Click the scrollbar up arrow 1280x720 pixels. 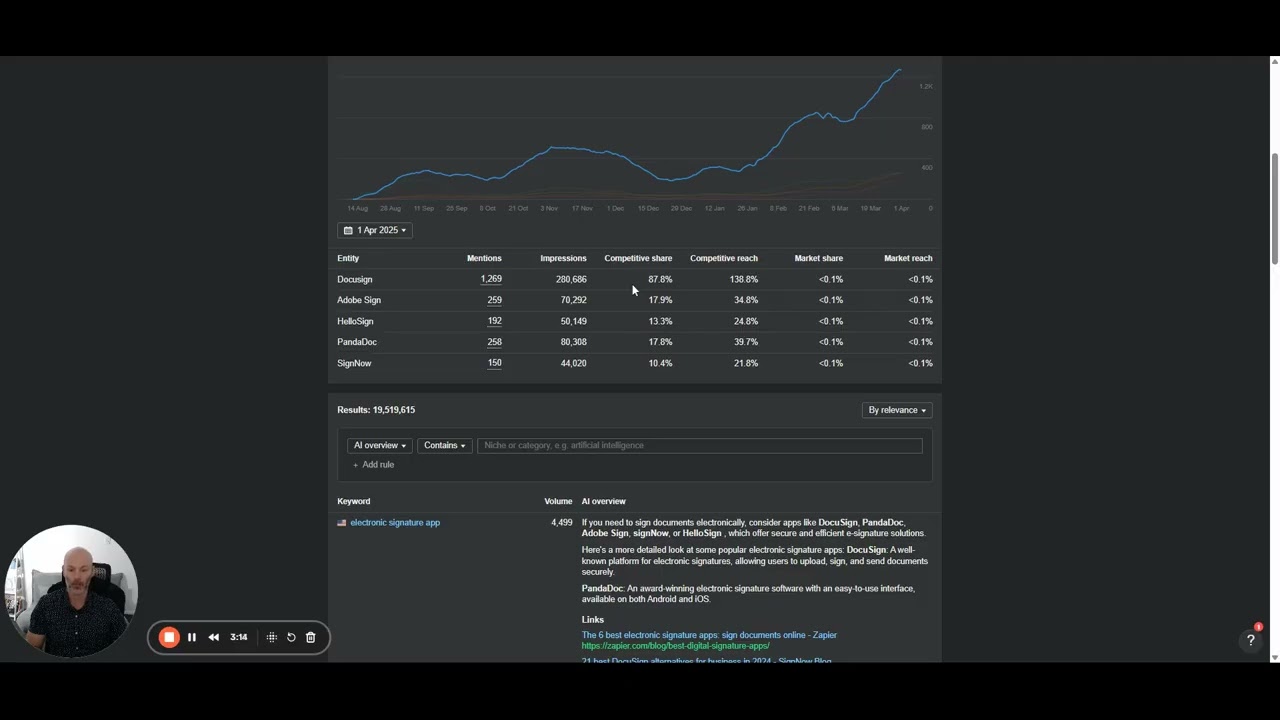coord(1274,62)
